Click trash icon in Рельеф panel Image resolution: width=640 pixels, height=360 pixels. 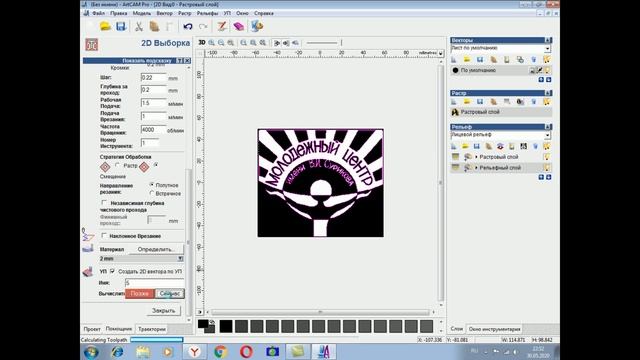click(535, 146)
